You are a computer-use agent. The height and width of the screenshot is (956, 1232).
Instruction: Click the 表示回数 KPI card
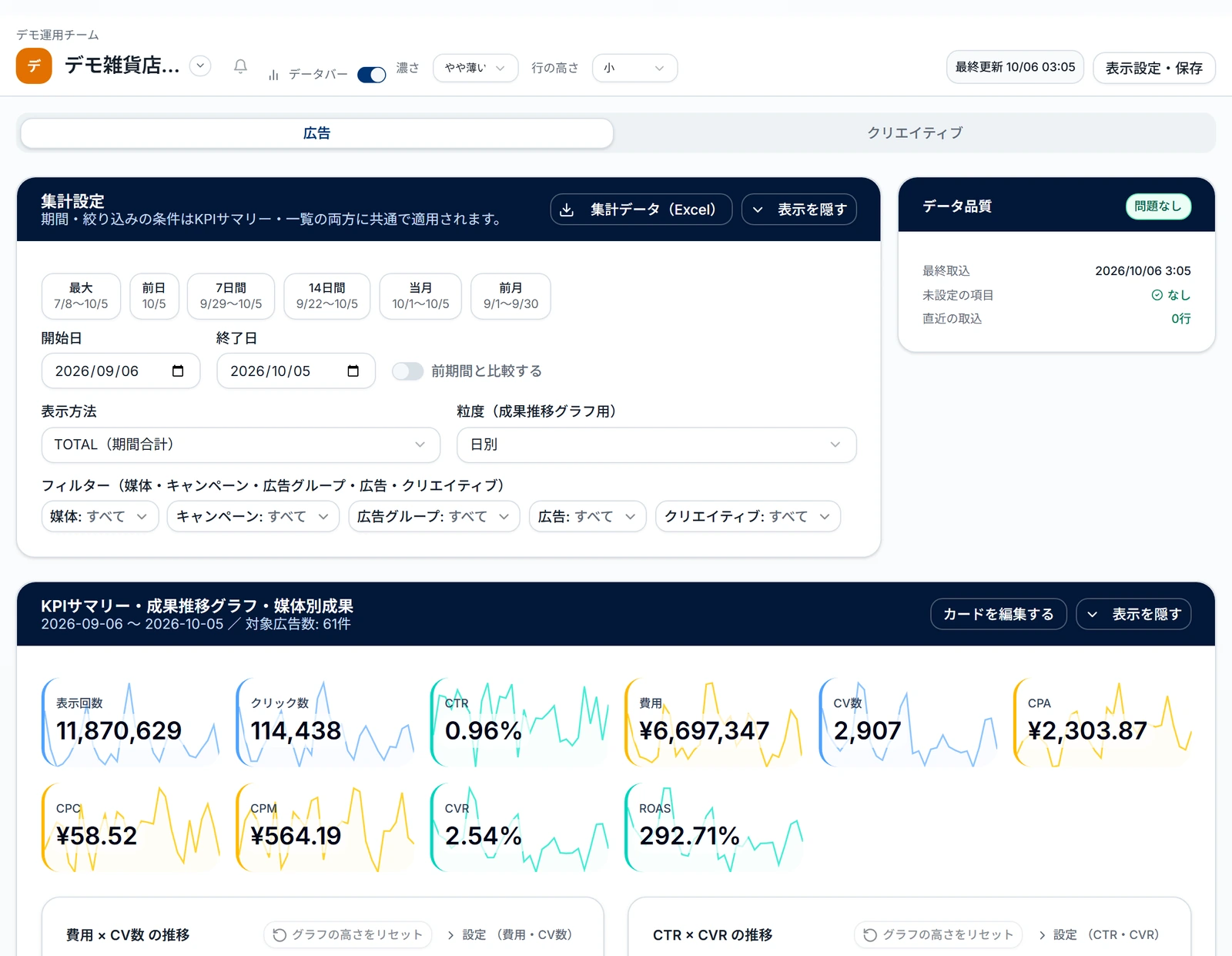coord(131,723)
